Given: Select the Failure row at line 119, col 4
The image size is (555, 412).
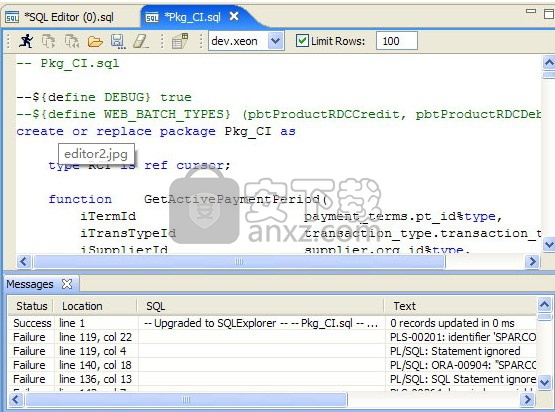Looking at the screenshot, I should tap(272, 351).
